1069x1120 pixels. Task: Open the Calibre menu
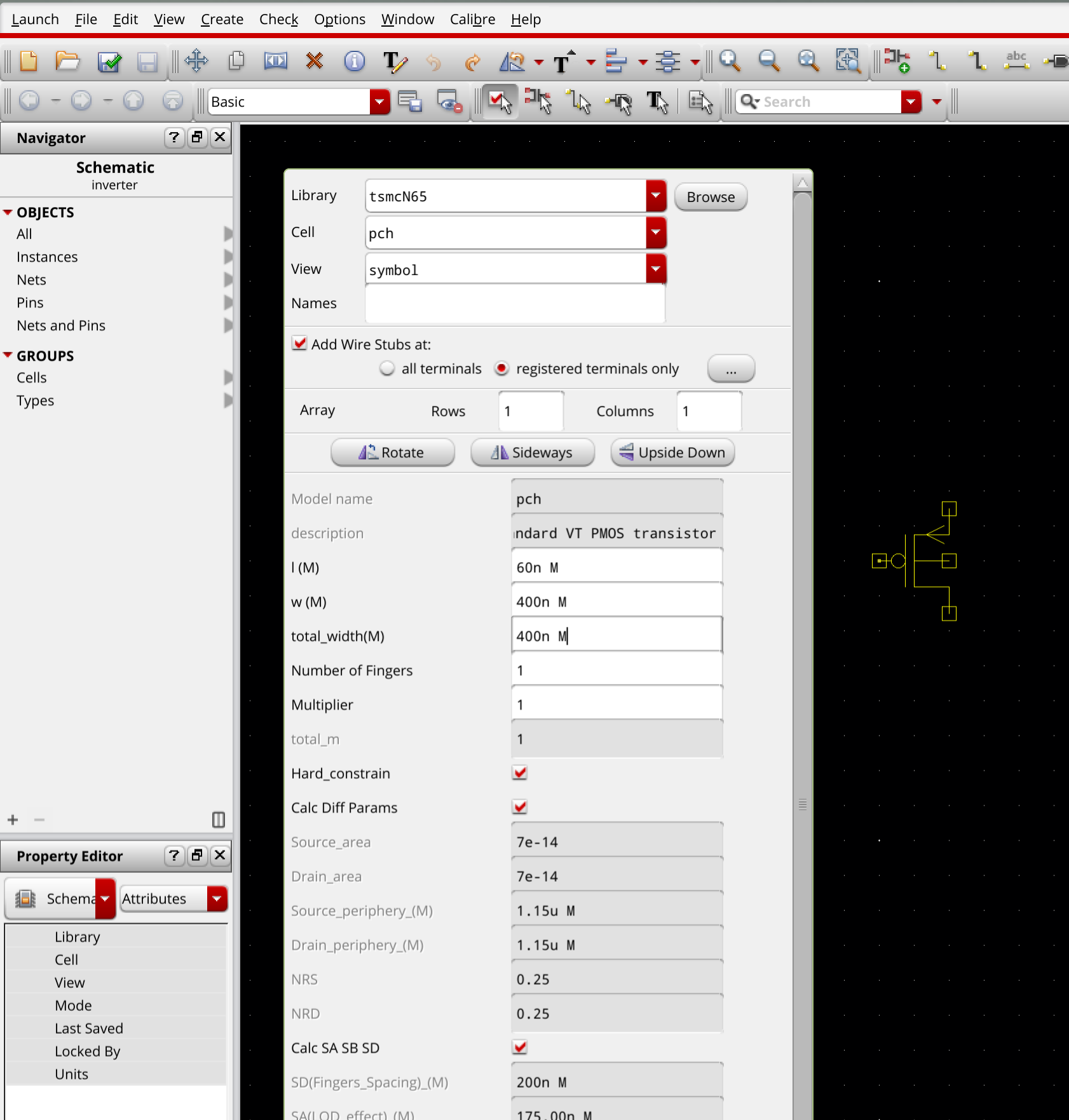pyautogui.click(x=472, y=19)
